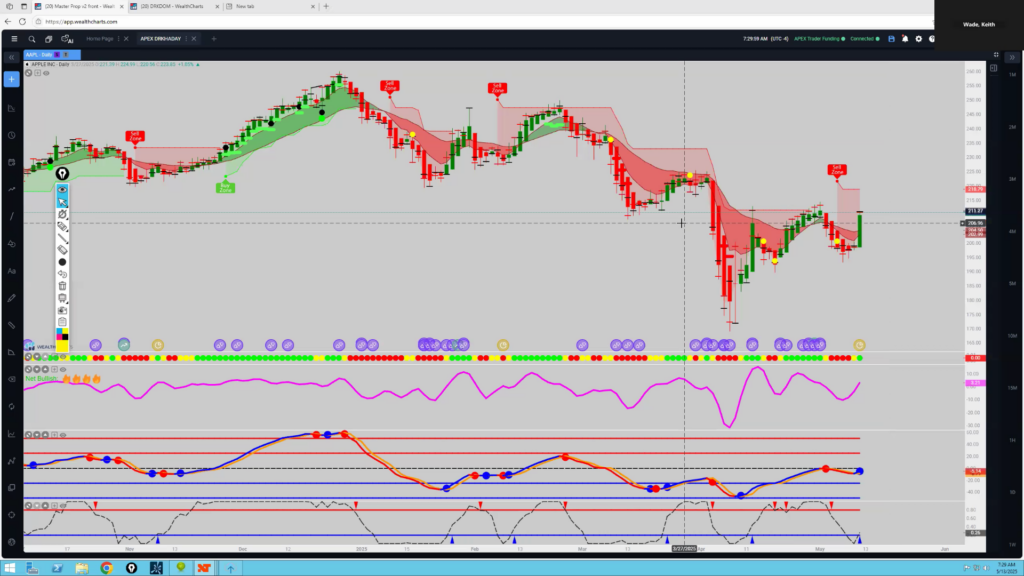Toggle the price chart indicator eye icon
The image size is (1024, 576).
pos(46,73)
